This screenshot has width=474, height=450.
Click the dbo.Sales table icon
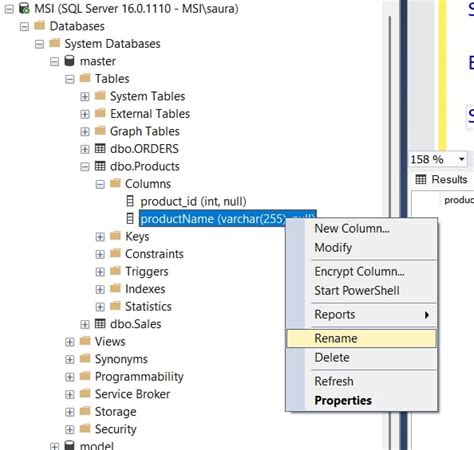point(100,323)
